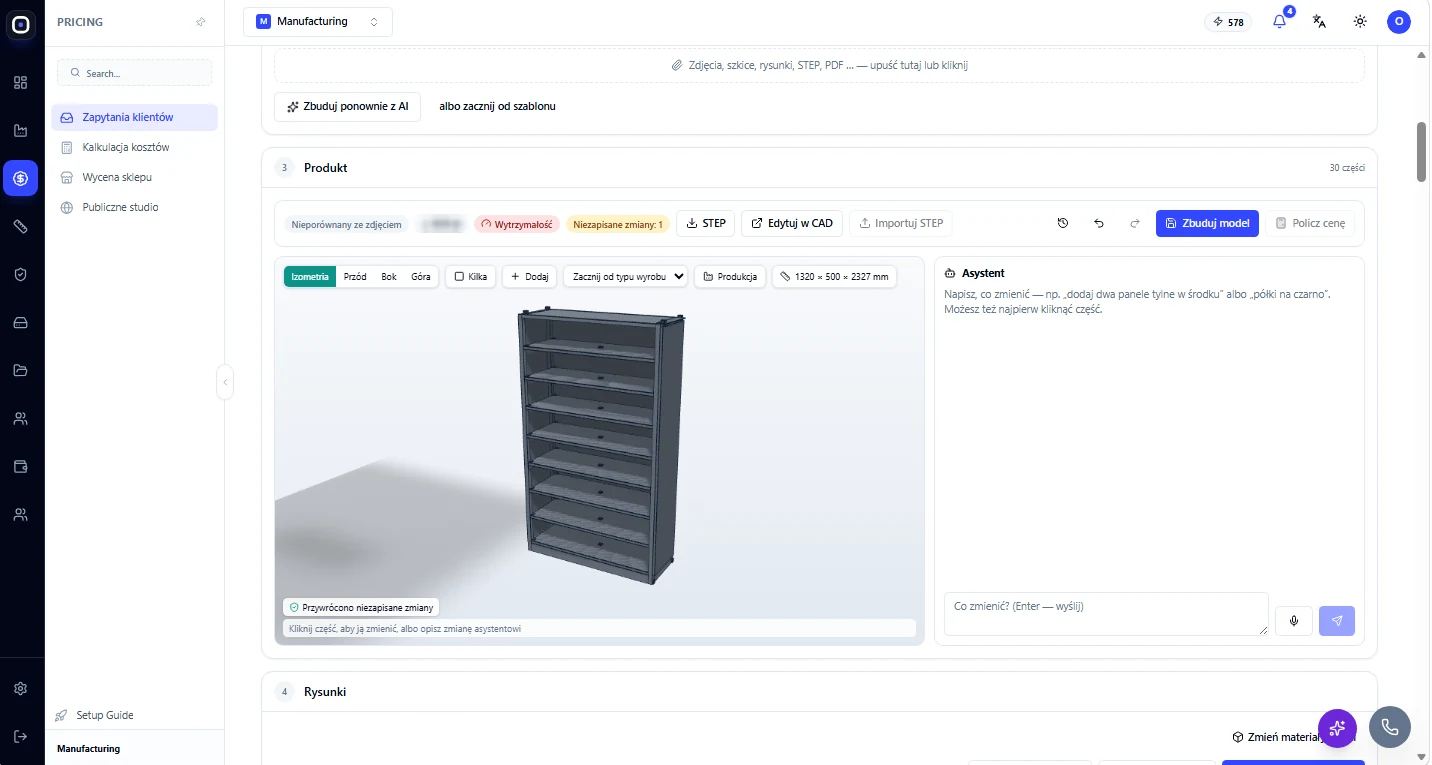Open the folder icon in left rail
This screenshot has width=1432, height=765.
(21, 371)
